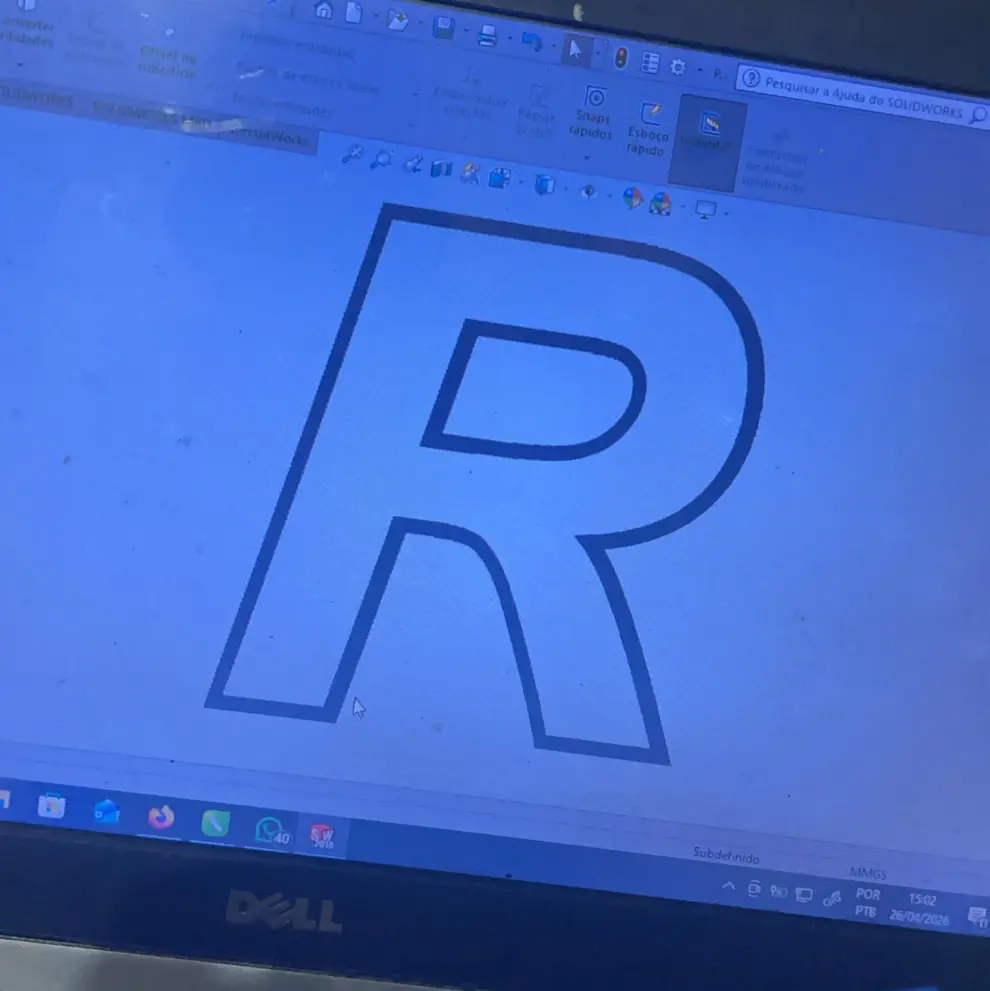This screenshot has height=991, width=990.
Task: Print the document with printer icon
Action: coord(487,35)
